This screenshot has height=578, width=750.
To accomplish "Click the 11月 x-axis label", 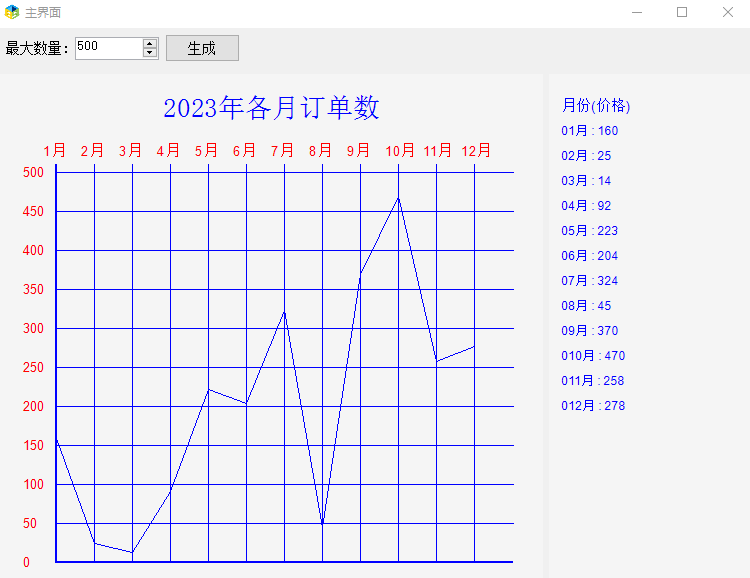I will [438, 151].
